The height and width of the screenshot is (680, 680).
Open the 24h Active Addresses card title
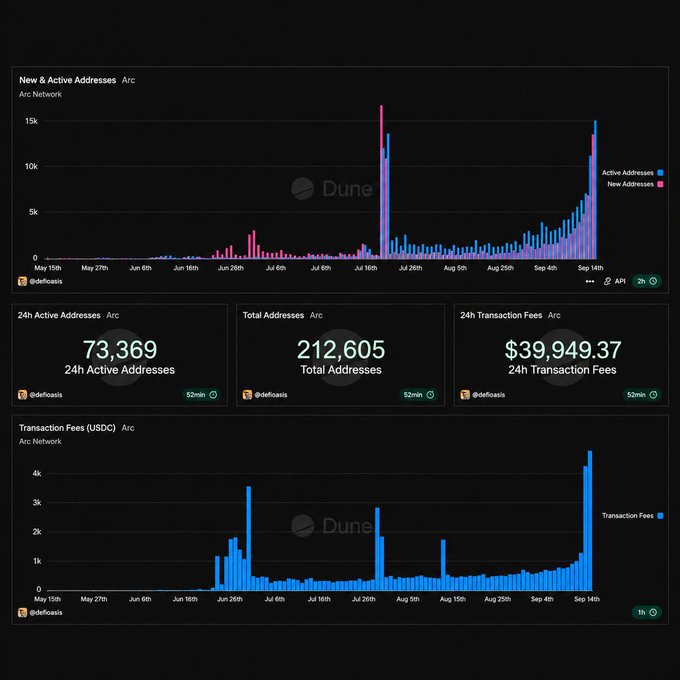point(59,315)
